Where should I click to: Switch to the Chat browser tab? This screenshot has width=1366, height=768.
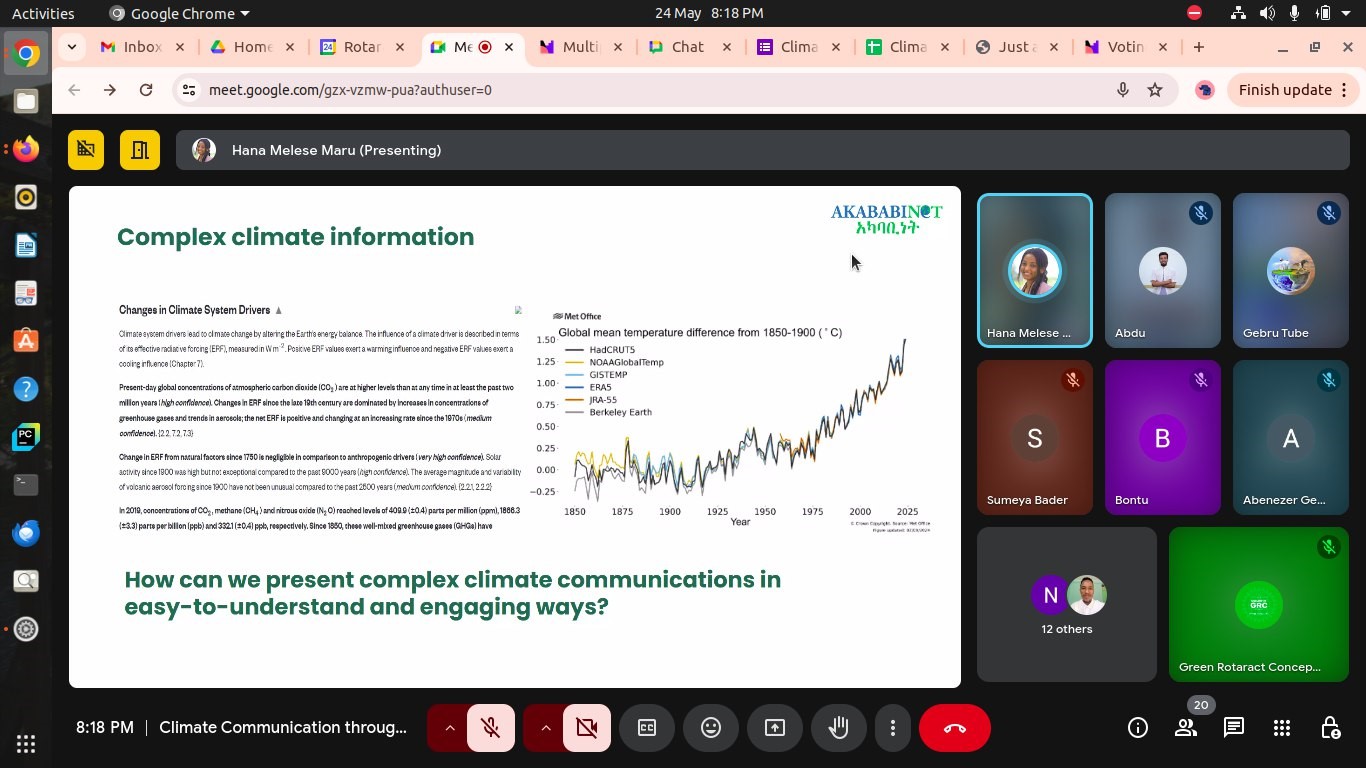686,47
